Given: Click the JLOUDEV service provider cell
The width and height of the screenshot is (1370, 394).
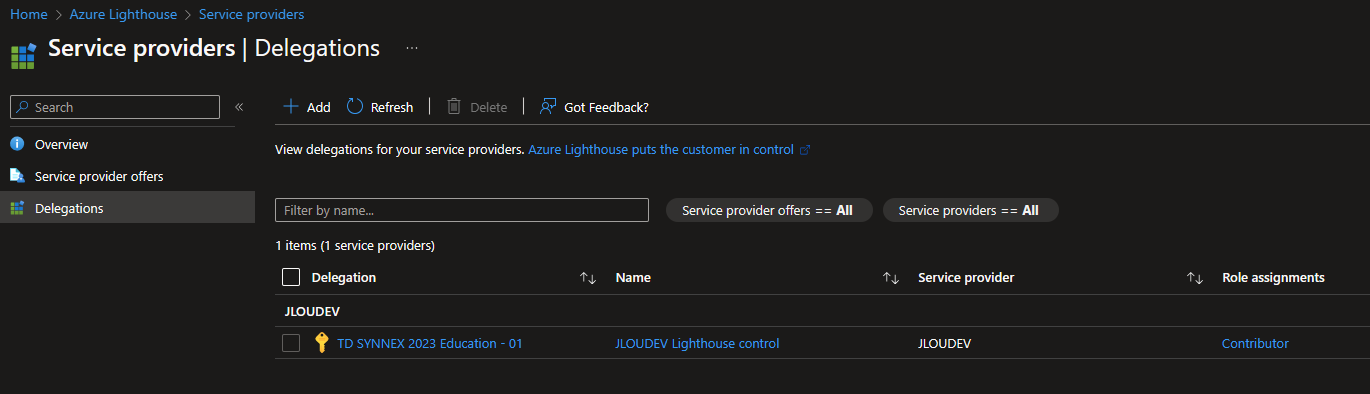Looking at the screenshot, I should coord(945,343).
